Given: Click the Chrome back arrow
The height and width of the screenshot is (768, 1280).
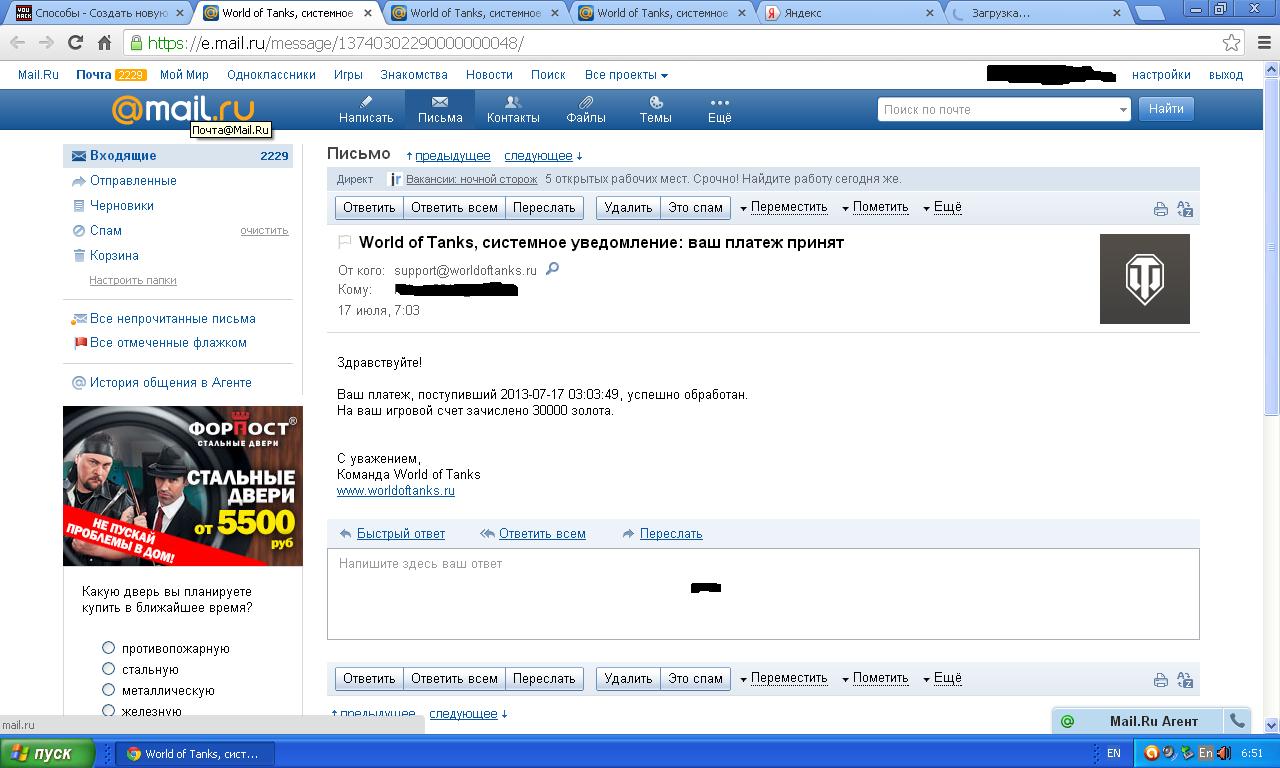Looking at the screenshot, I should [x=18, y=43].
